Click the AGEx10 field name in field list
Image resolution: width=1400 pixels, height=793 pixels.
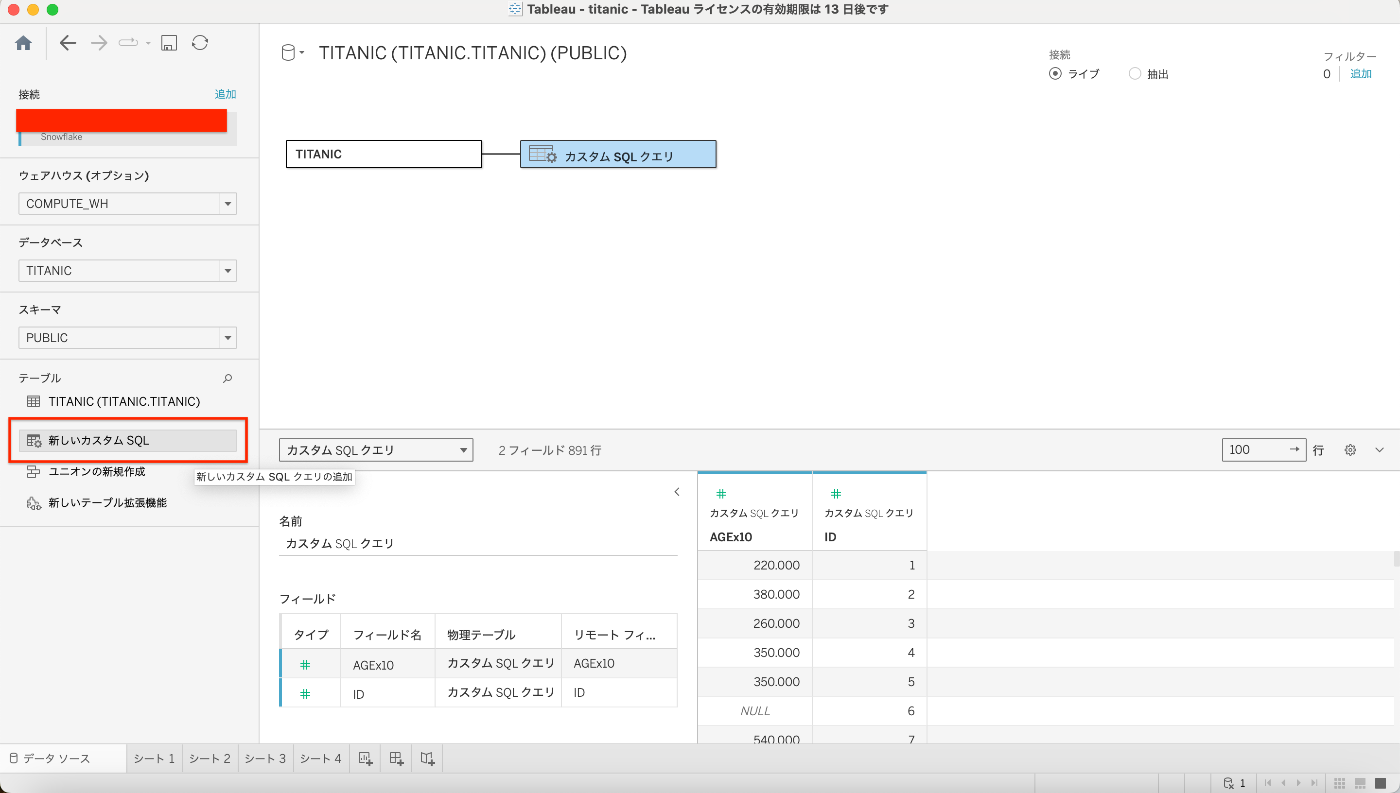[x=374, y=664]
